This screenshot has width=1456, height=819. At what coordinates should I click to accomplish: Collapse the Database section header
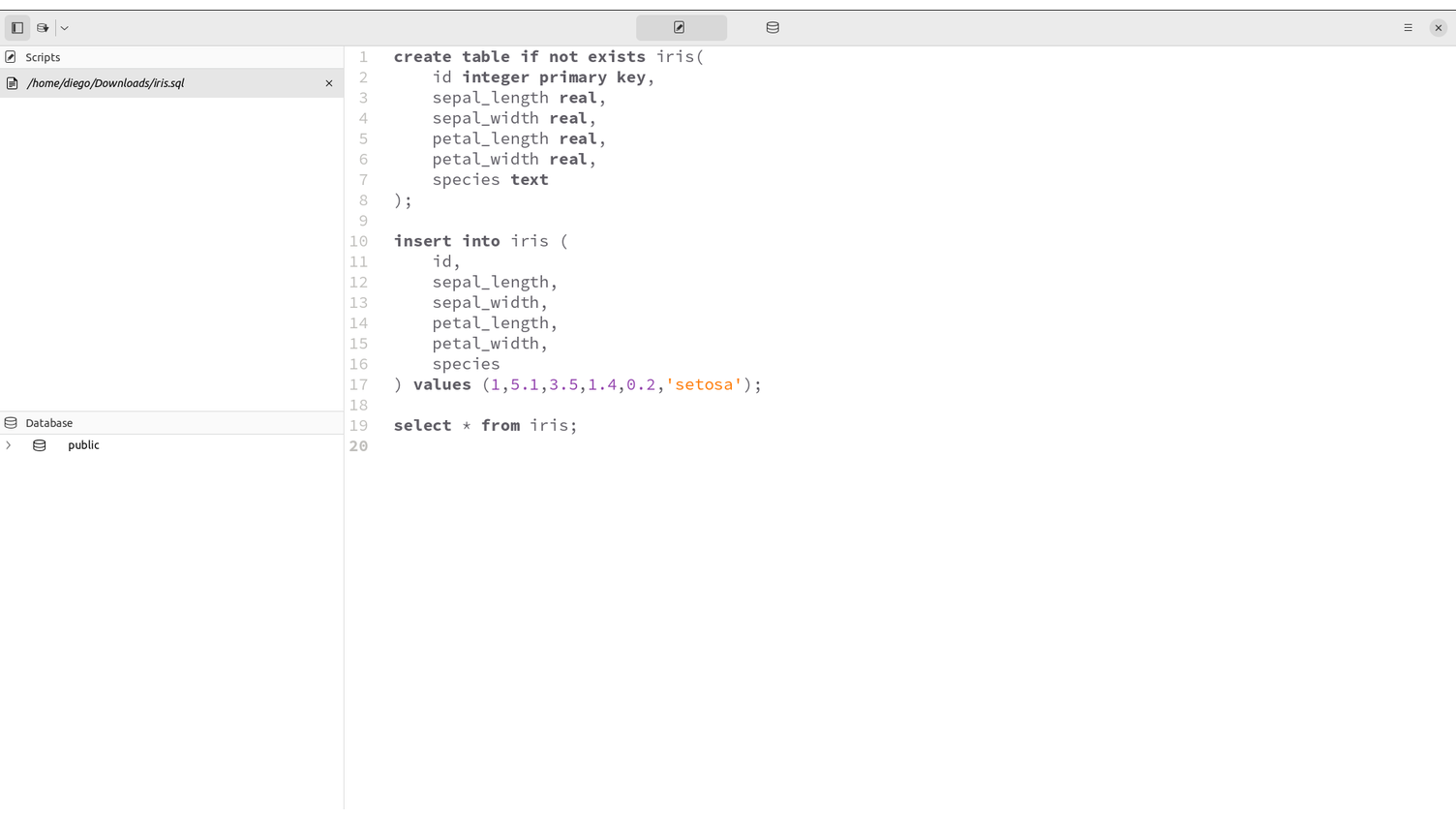pos(48,422)
